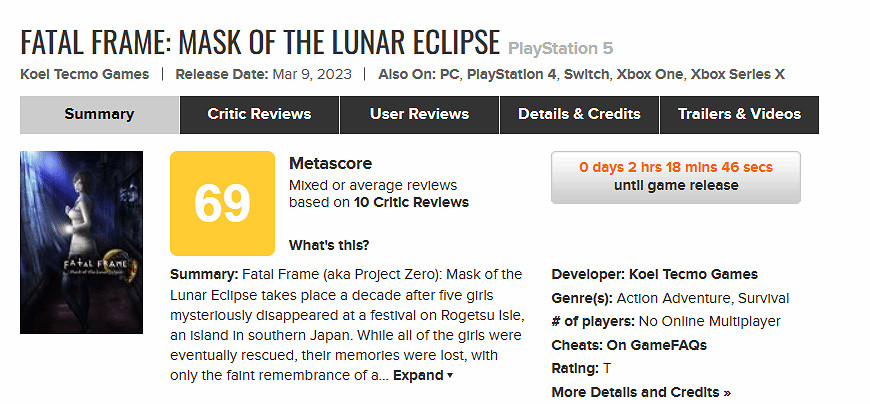Open the Summary tab
The height and width of the screenshot is (404, 870).
click(99, 114)
